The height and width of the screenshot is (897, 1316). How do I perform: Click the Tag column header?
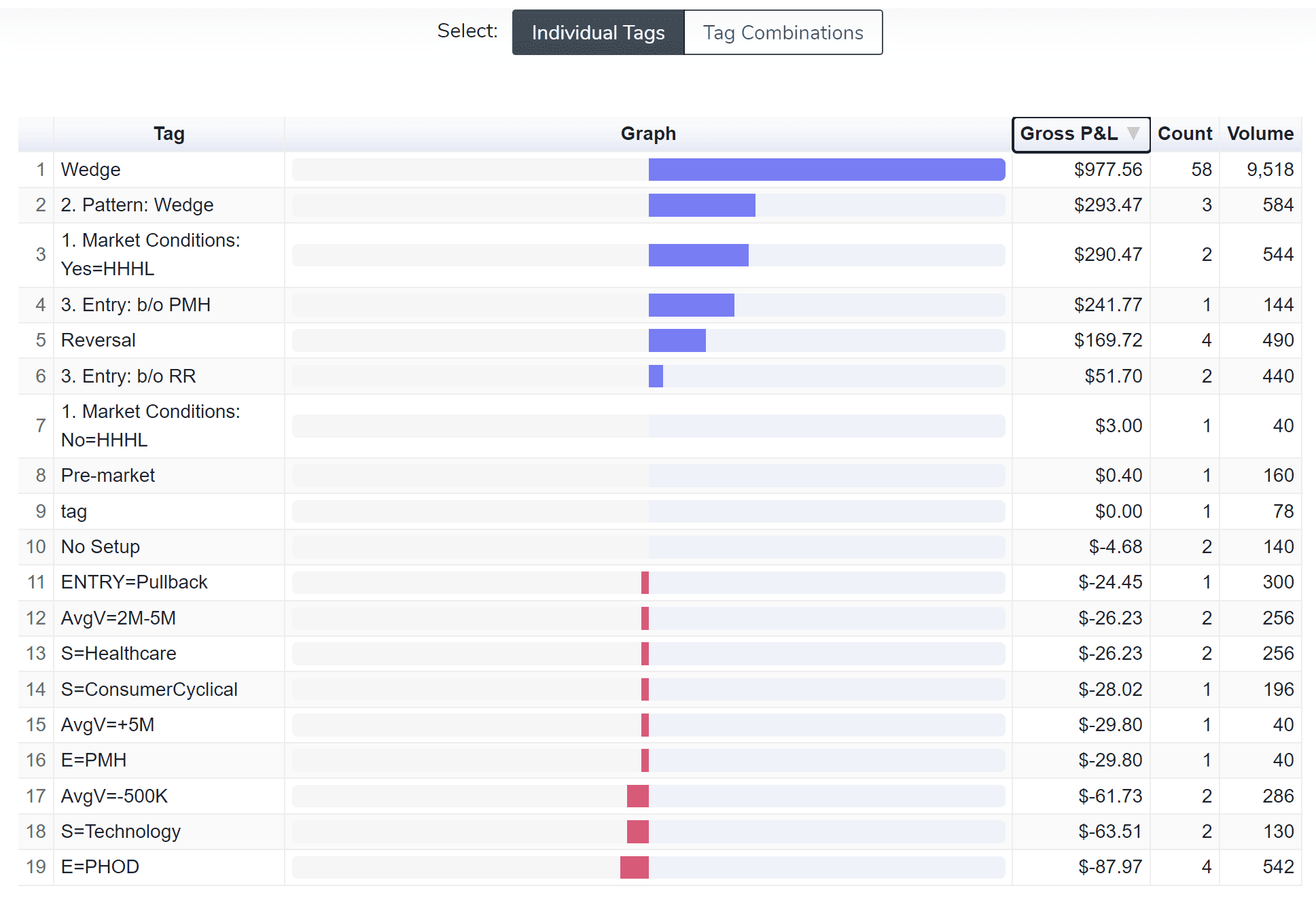[168, 134]
